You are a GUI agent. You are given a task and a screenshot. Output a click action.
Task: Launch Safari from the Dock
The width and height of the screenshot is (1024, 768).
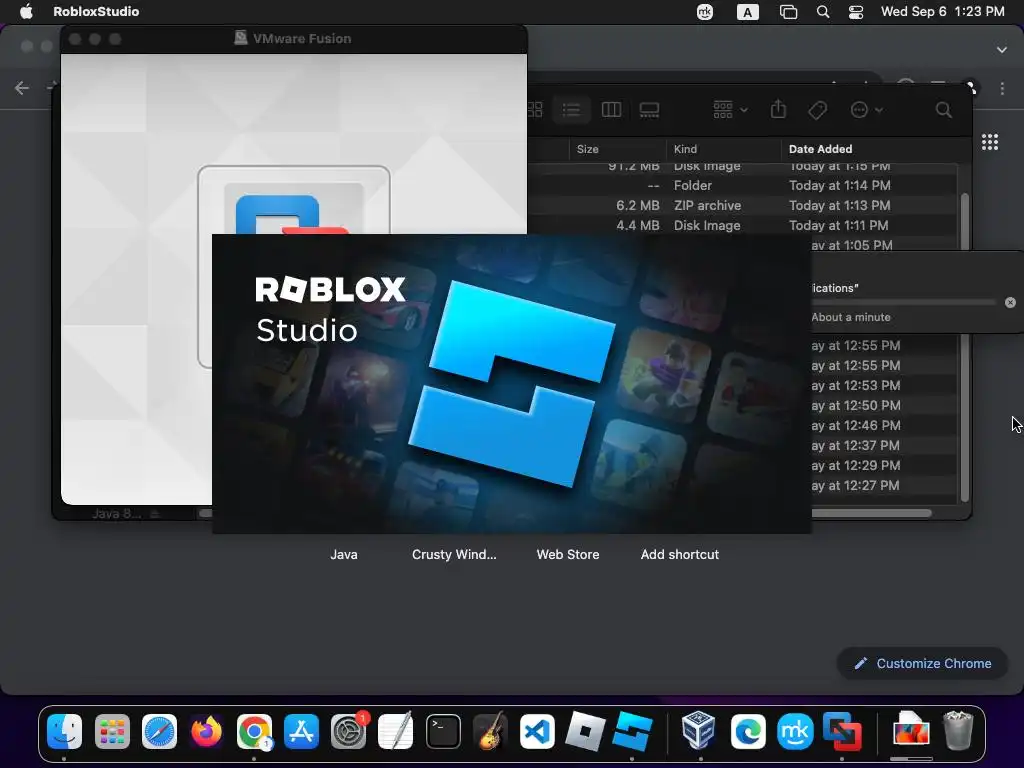point(159,731)
